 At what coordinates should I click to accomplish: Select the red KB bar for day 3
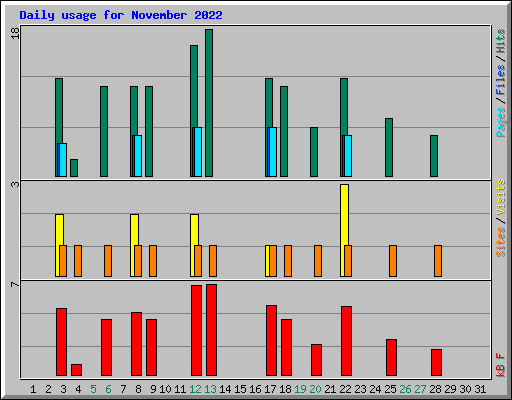point(61,342)
